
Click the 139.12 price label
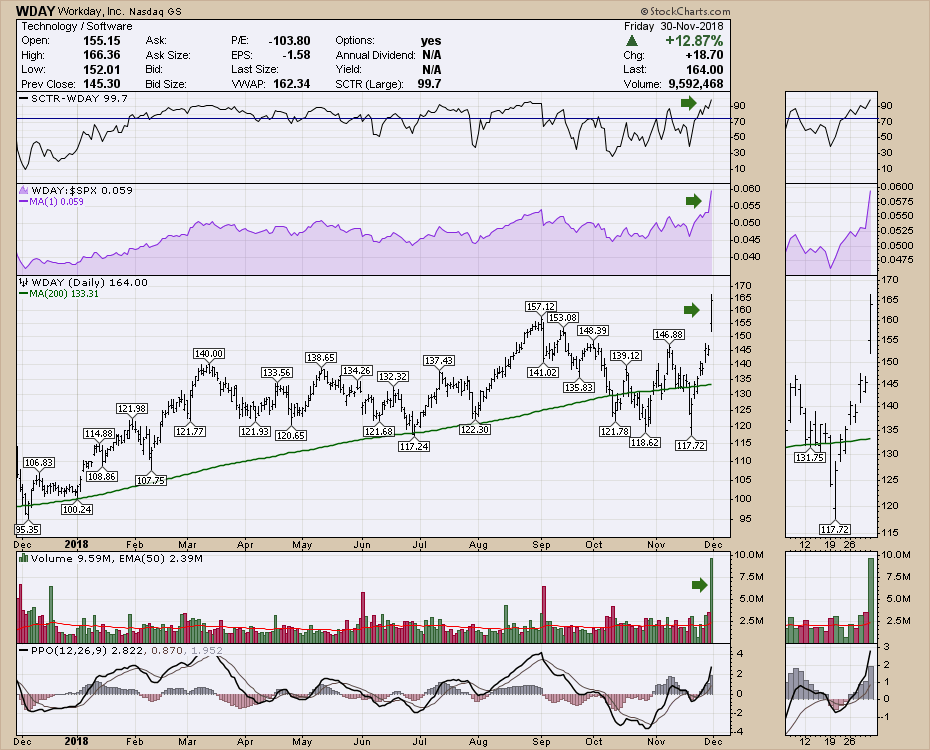click(626, 356)
